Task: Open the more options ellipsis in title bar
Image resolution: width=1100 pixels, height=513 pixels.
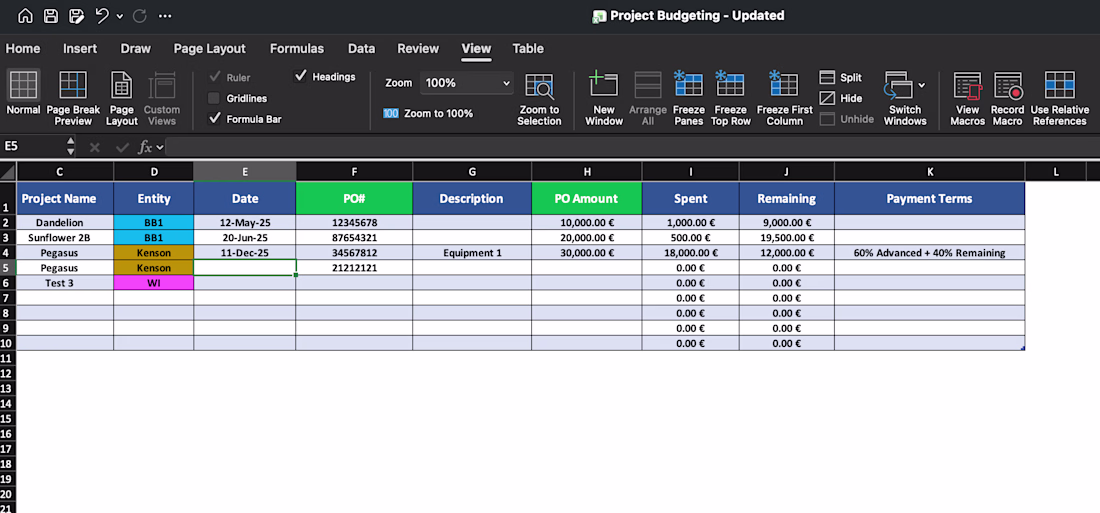Action: point(165,15)
